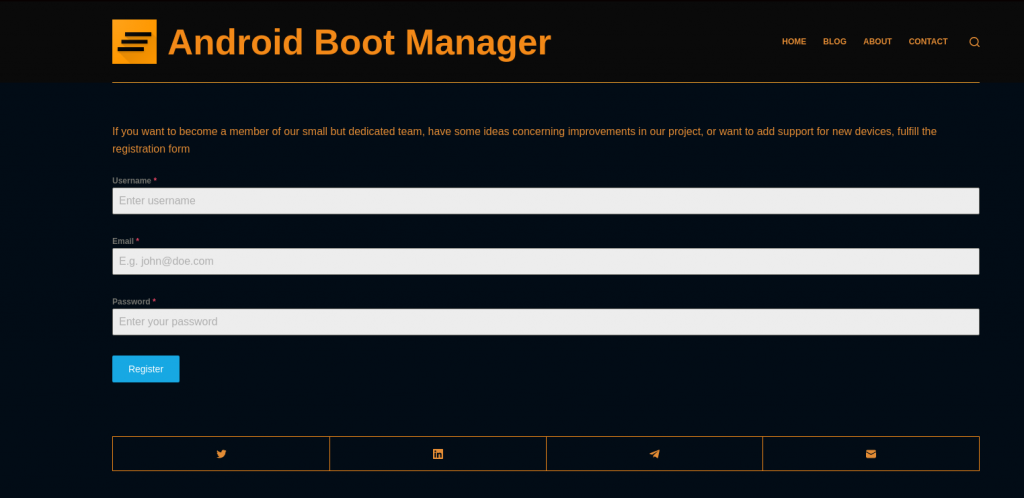
Task: Click the Android Boot Manager site title
Action: click(359, 42)
